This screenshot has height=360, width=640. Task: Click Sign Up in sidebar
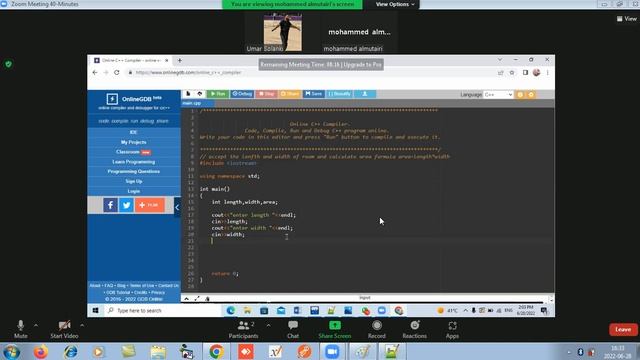133,181
